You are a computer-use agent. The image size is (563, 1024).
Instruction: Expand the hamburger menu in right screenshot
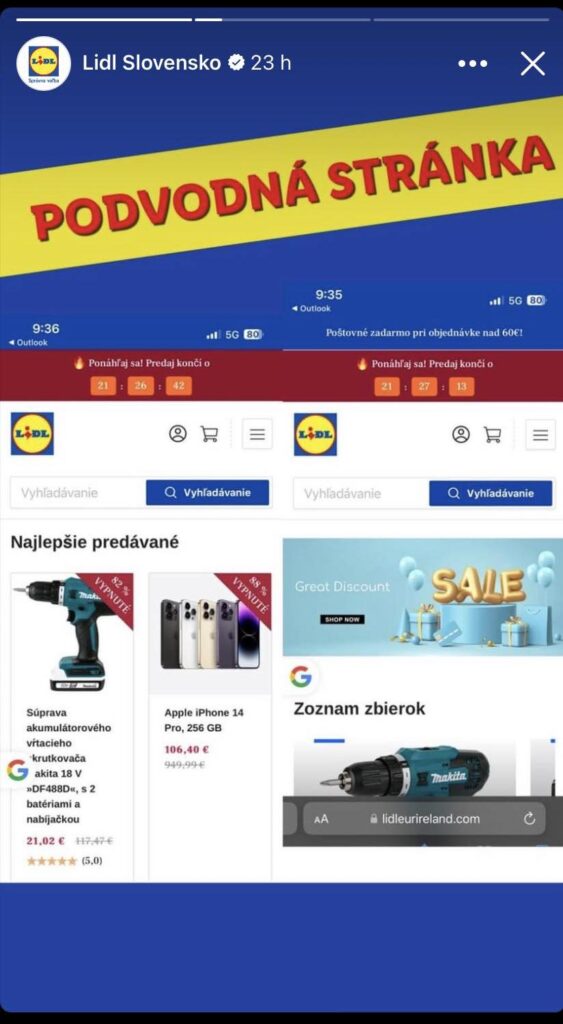pos(540,434)
